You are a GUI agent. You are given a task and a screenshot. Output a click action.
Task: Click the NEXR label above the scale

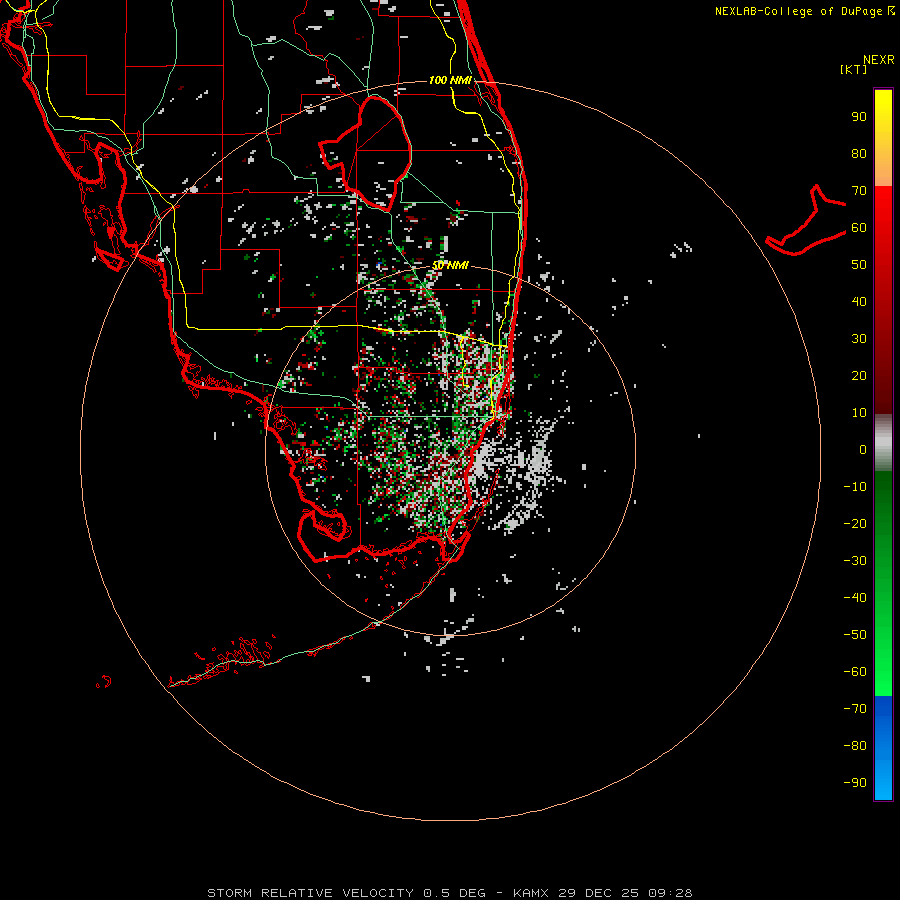pos(878,60)
